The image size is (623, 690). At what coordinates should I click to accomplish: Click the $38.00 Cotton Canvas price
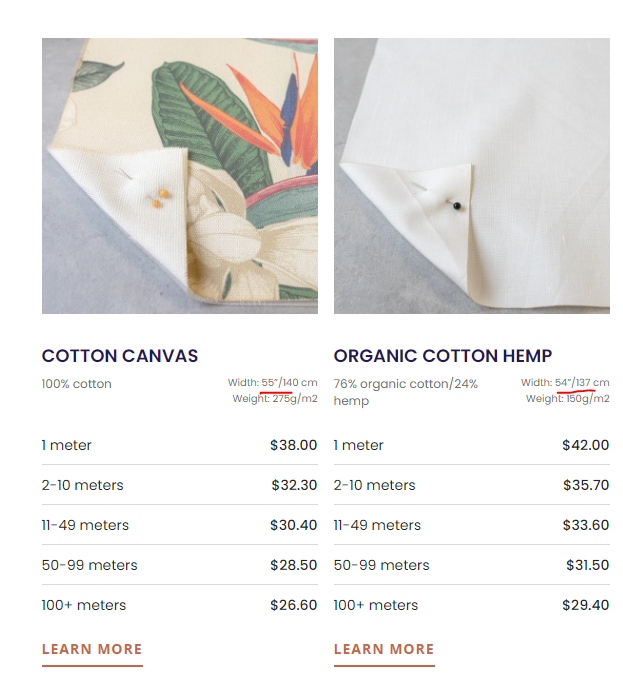tap(293, 445)
